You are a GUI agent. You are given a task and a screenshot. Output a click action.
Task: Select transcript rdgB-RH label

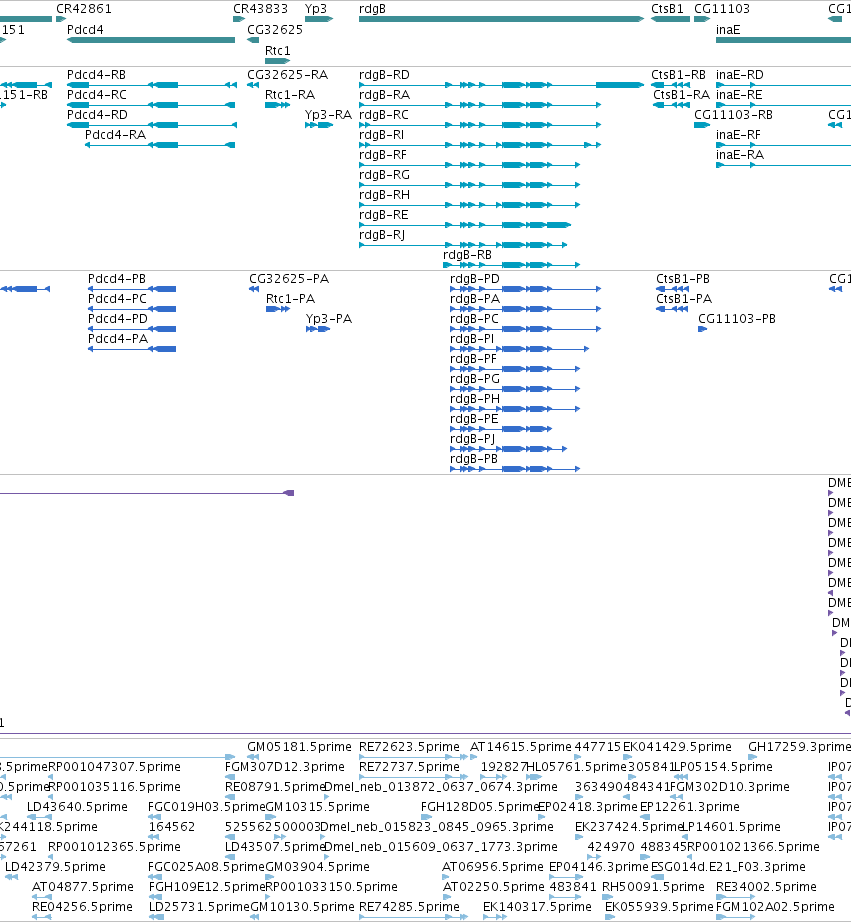tap(385, 195)
